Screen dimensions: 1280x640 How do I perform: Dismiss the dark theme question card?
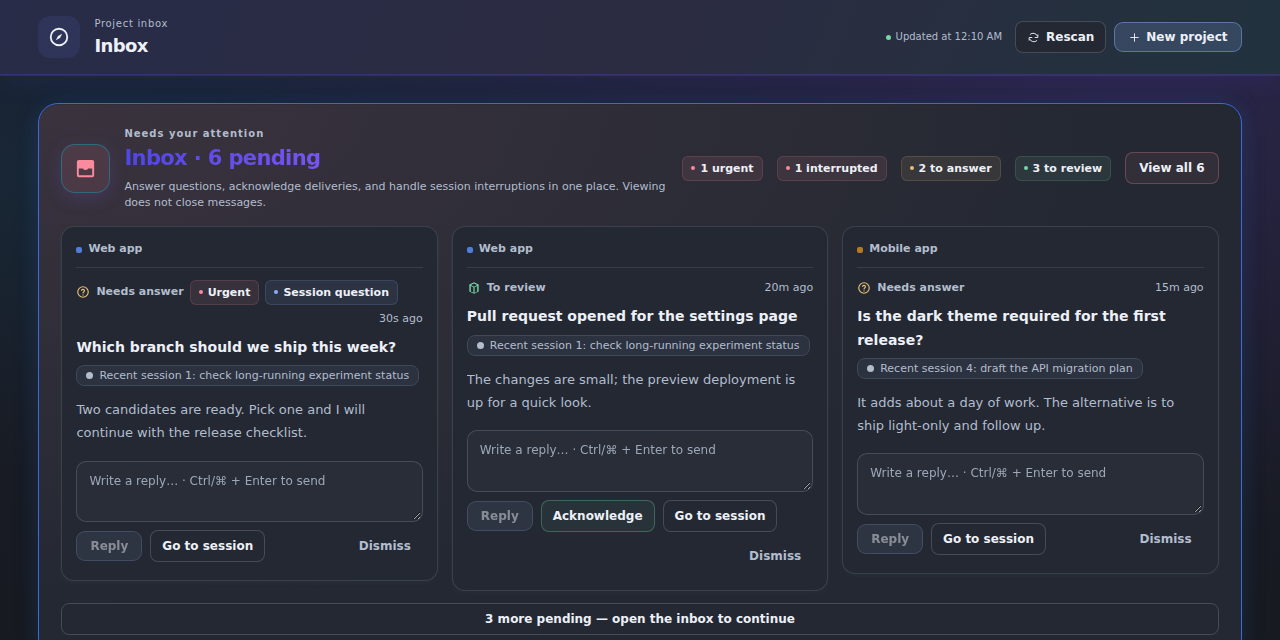tap(1166, 539)
